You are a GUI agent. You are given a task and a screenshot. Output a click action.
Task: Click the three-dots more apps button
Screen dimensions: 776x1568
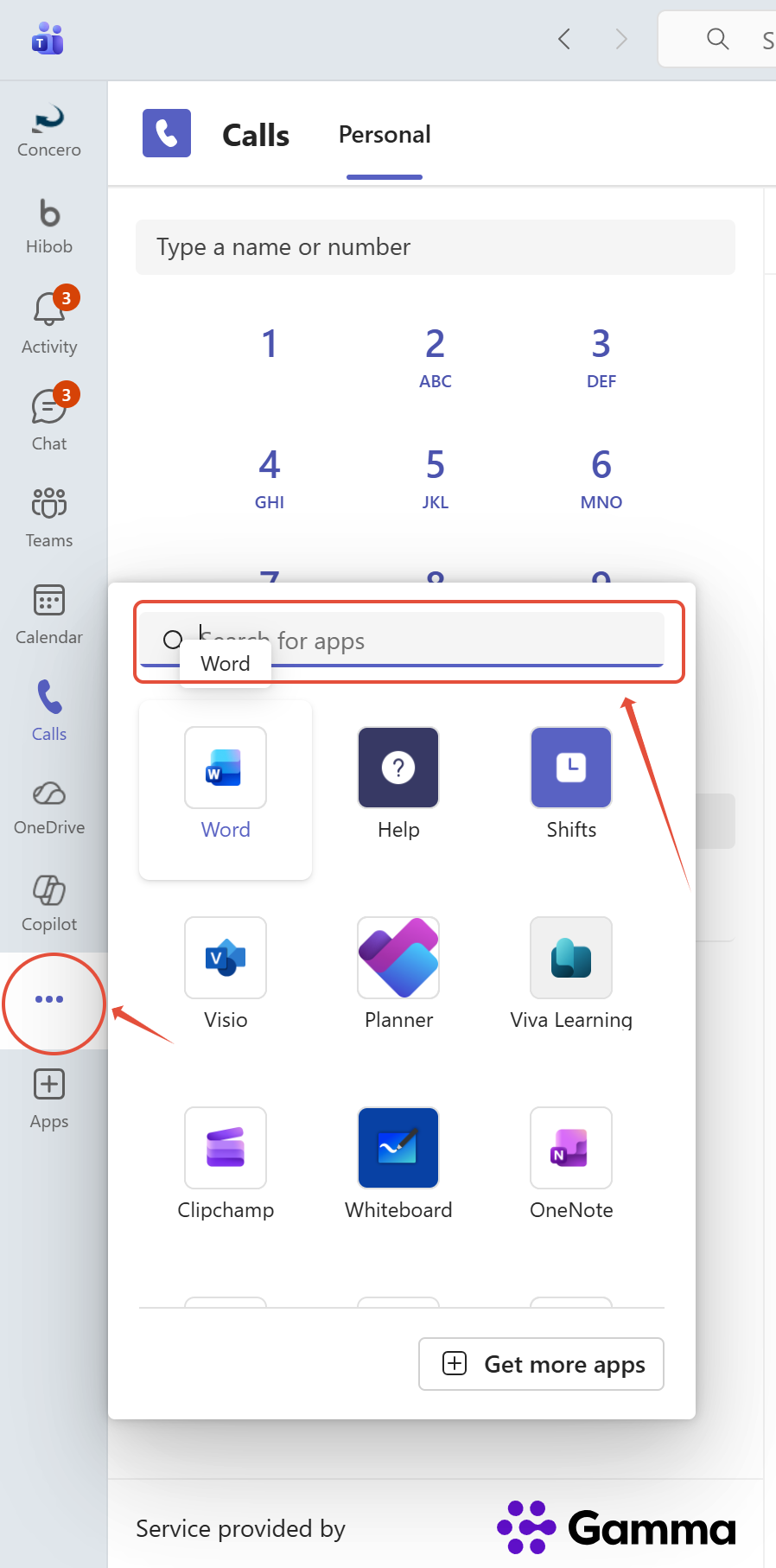click(49, 999)
